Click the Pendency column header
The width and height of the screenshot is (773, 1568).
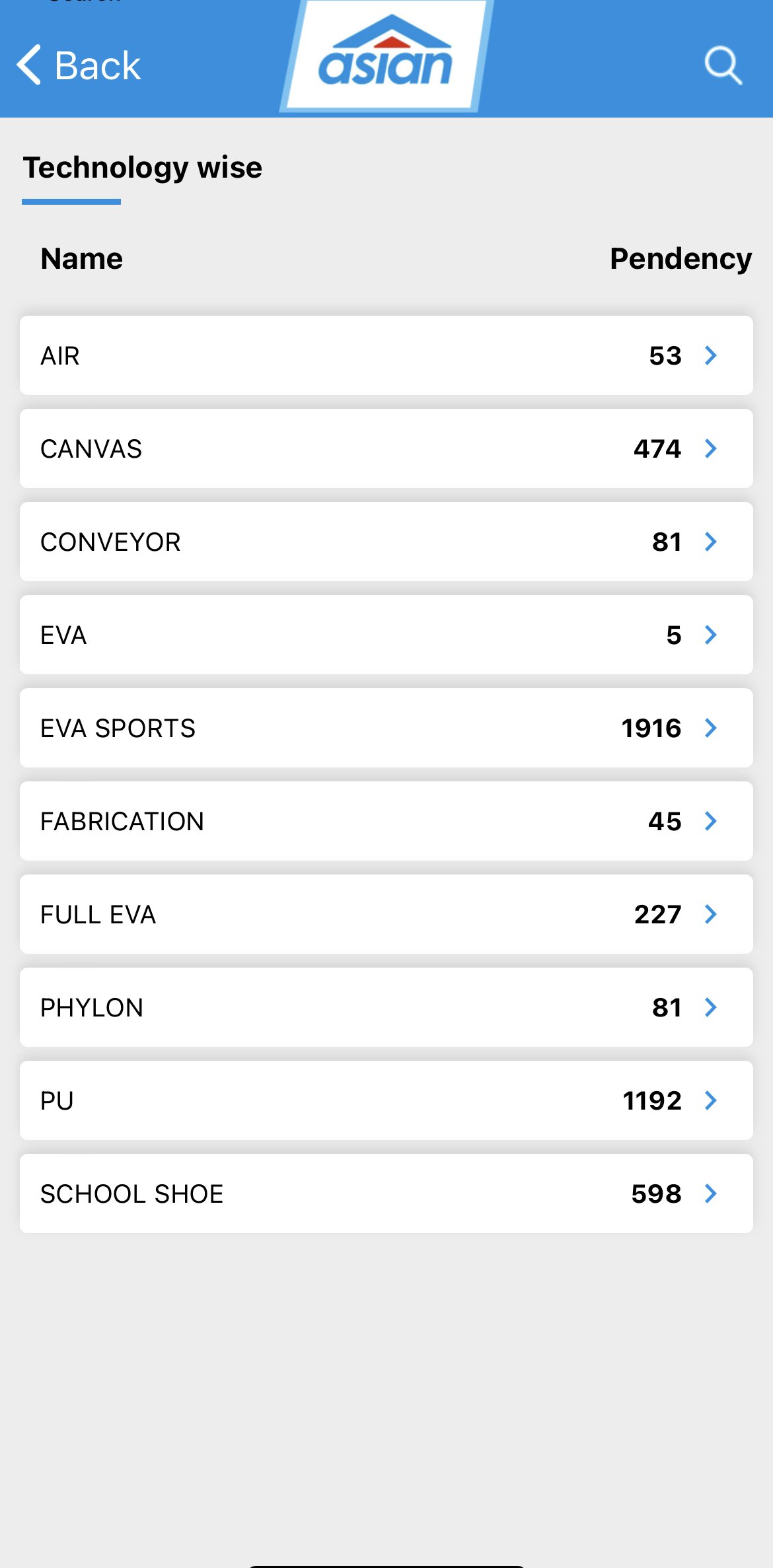coord(681,258)
